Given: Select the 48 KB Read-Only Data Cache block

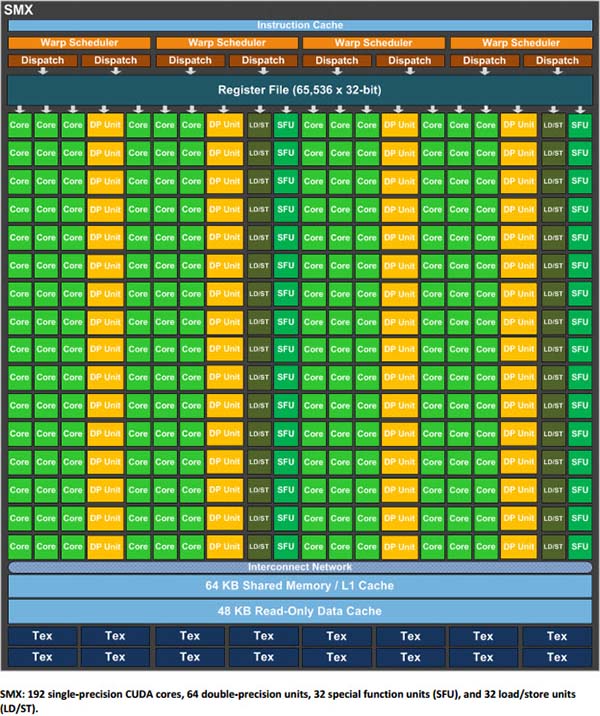Looking at the screenshot, I should [x=299, y=611].
